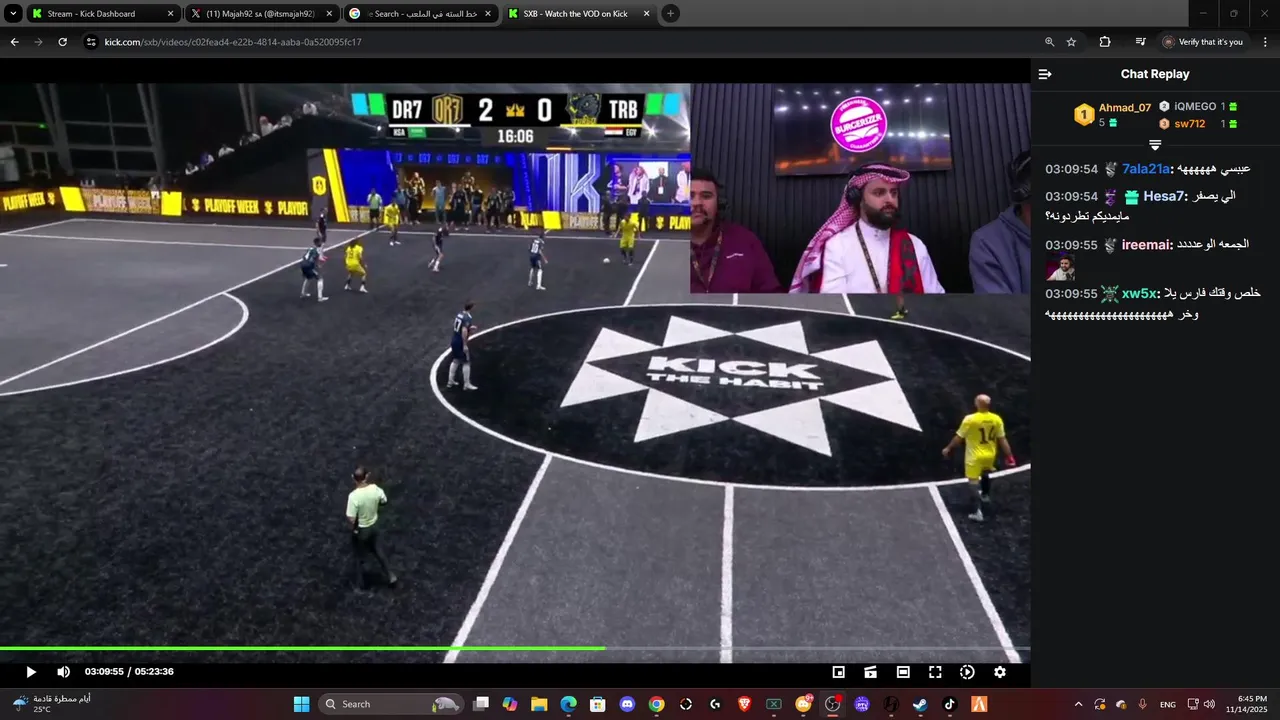
Task: Open TikTok from the taskbar
Action: click(949, 704)
